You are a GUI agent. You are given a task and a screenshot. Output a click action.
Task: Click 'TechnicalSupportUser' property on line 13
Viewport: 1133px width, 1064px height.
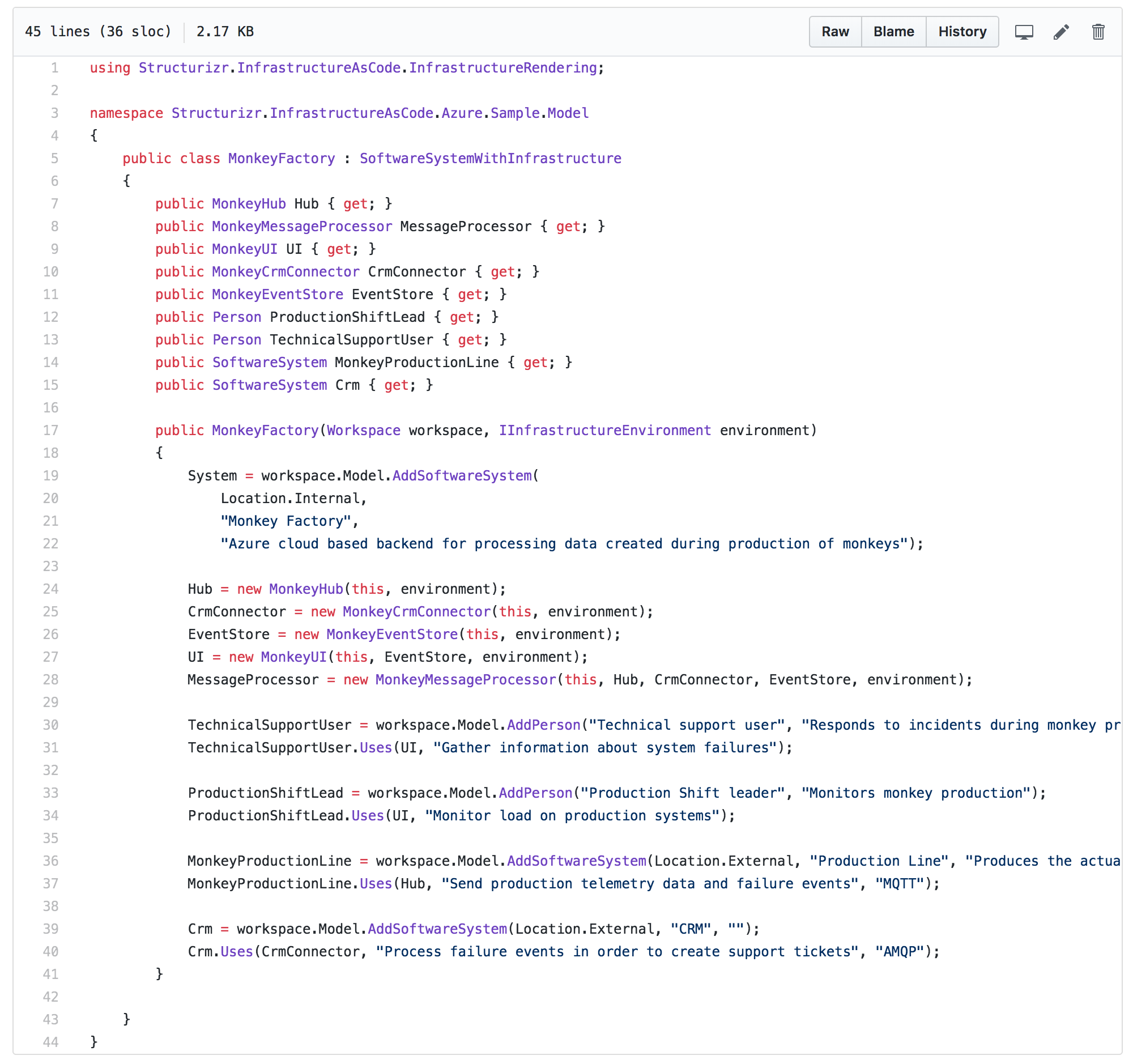coord(351,340)
